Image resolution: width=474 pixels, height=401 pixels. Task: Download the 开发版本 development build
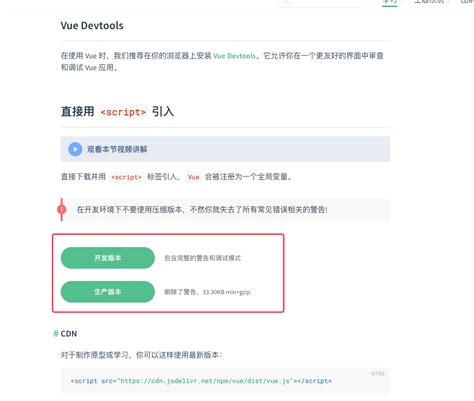click(x=108, y=258)
